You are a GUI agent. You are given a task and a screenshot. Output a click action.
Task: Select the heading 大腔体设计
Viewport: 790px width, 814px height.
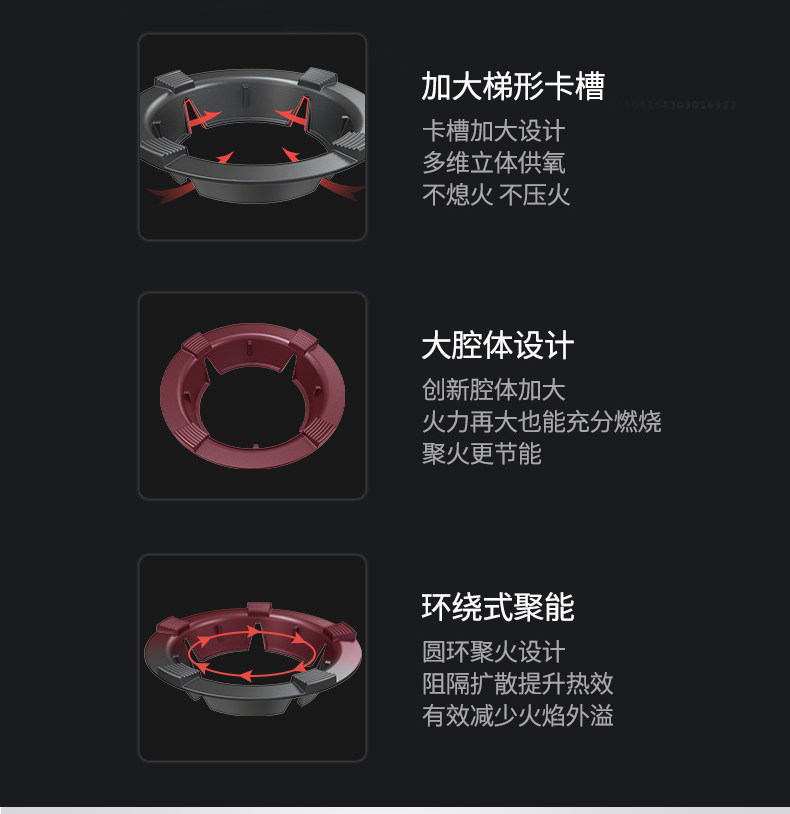498,345
